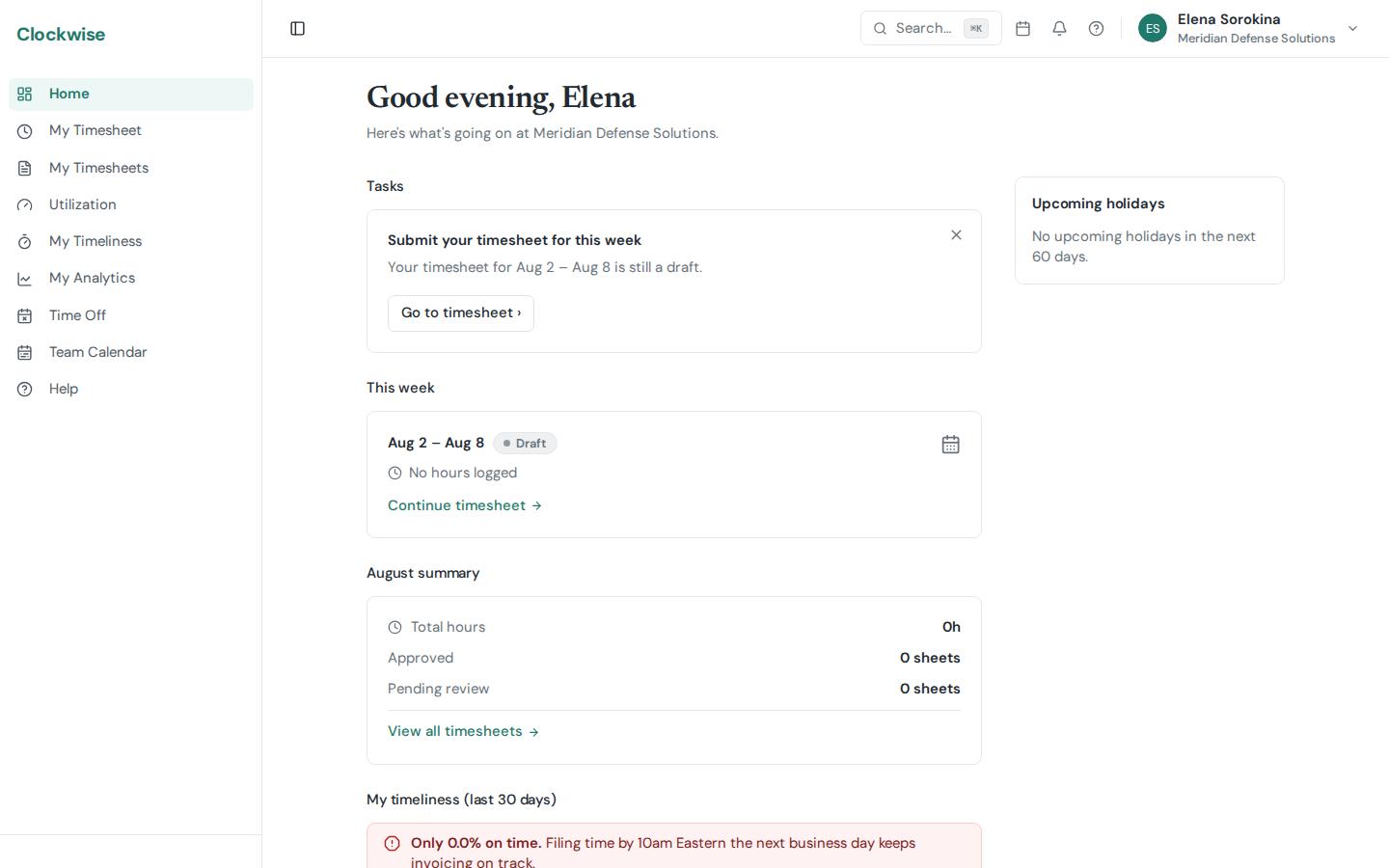Image resolution: width=1389 pixels, height=868 pixels.
Task: Toggle the sidebar collapse icon
Action: [x=297, y=29]
